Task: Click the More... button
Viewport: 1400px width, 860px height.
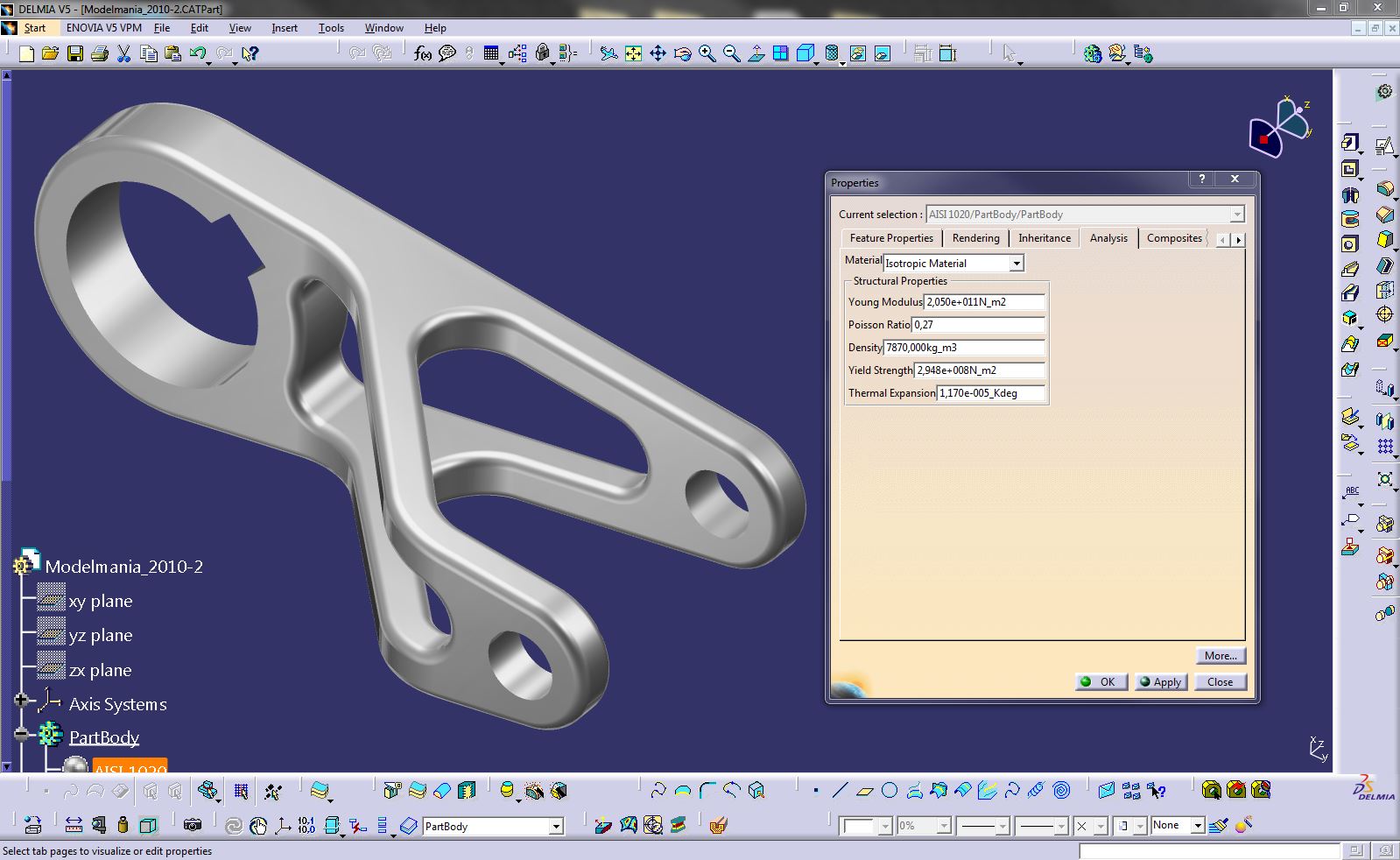Action: [x=1220, y=656]
